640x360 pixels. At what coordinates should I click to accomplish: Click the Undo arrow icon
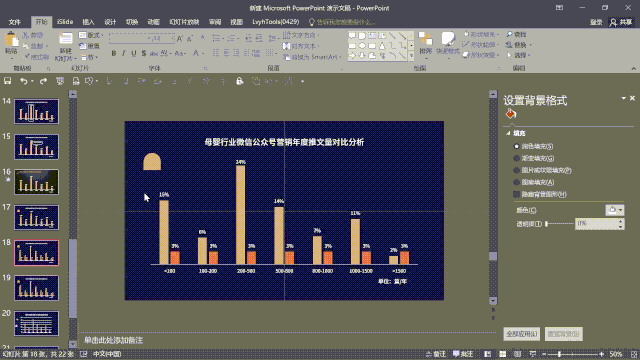point(24,81)
